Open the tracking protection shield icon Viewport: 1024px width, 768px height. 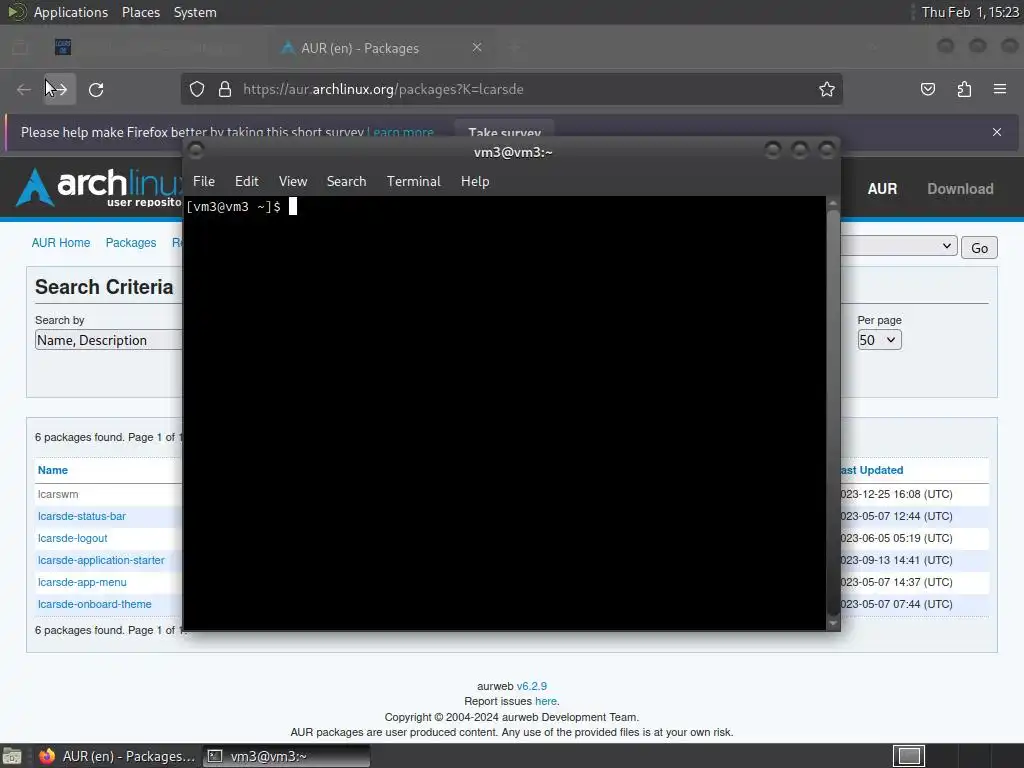(x=197, y=89)
